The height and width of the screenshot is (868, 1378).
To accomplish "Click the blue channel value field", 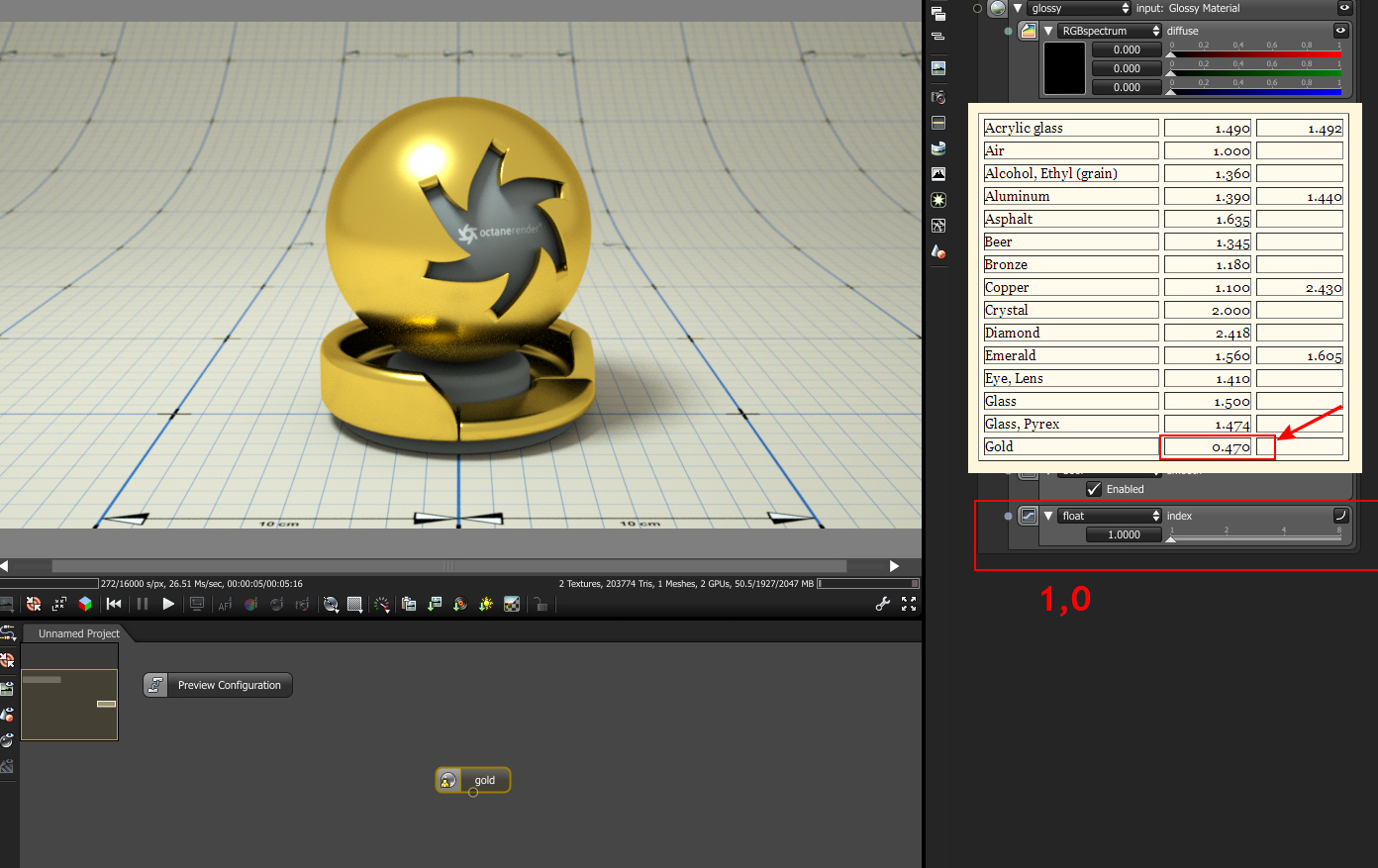I will click(x=1127, y=87).
